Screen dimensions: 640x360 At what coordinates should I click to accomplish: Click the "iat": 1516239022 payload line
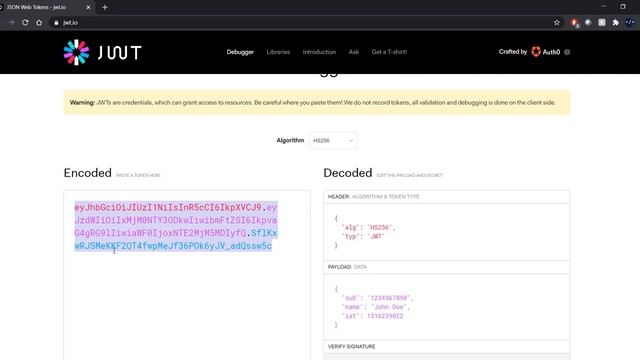pyautogui.click(x=372, y=316)
